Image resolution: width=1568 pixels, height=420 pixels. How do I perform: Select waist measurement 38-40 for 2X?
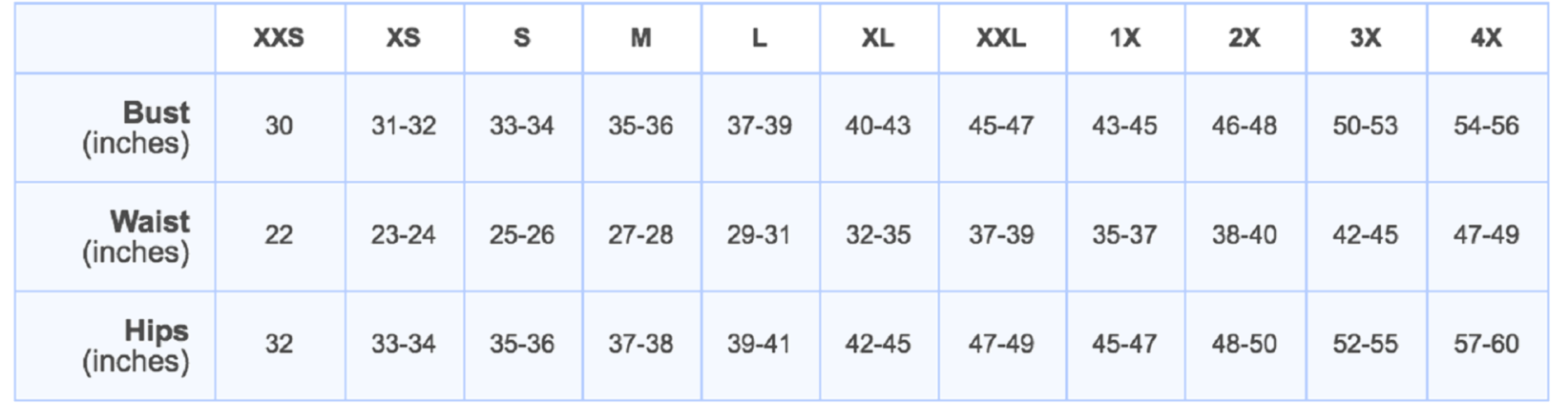click(x=1244, y=235)
